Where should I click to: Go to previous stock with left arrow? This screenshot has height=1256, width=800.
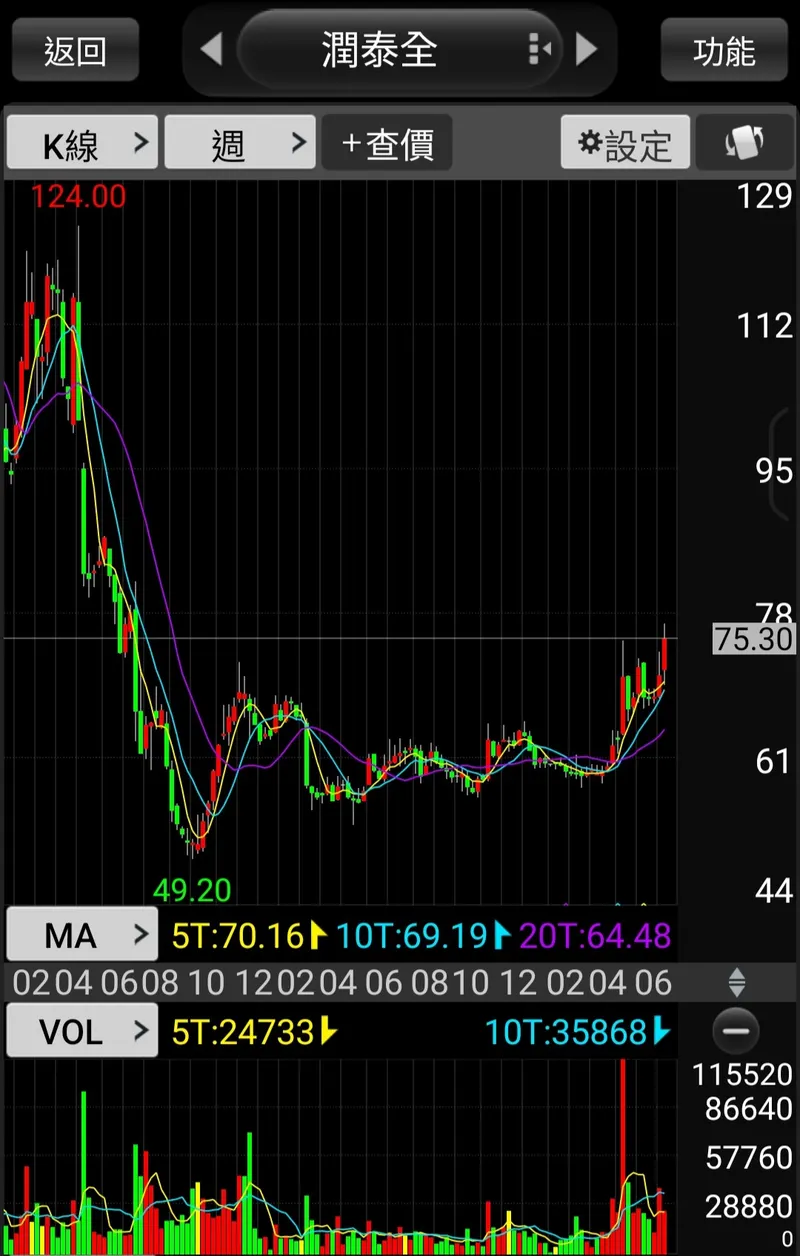pos(210,49)
